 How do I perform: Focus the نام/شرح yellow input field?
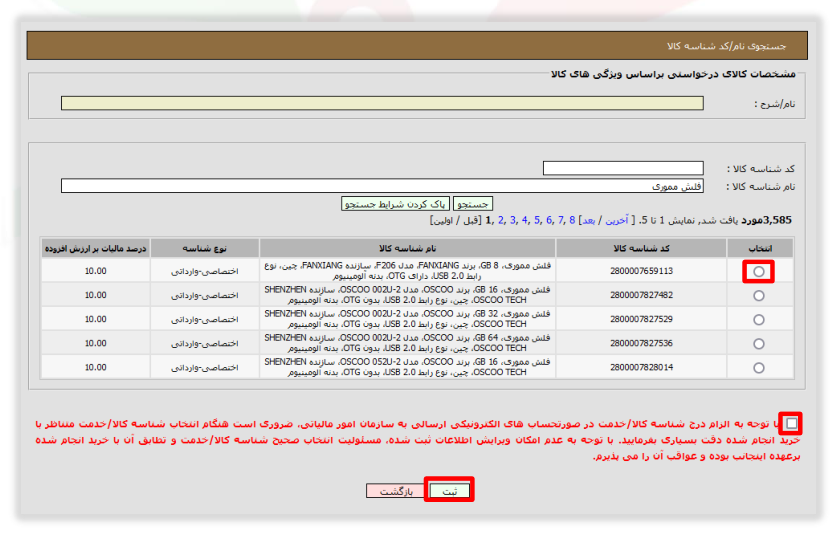382,103
